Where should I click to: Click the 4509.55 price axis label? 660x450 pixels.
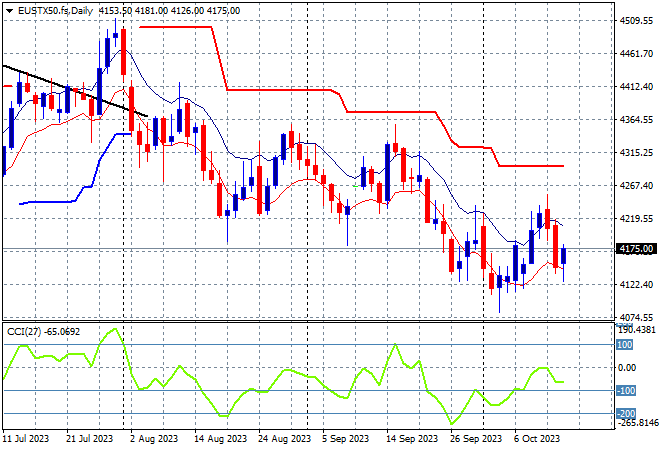click(x=635, y=20)
